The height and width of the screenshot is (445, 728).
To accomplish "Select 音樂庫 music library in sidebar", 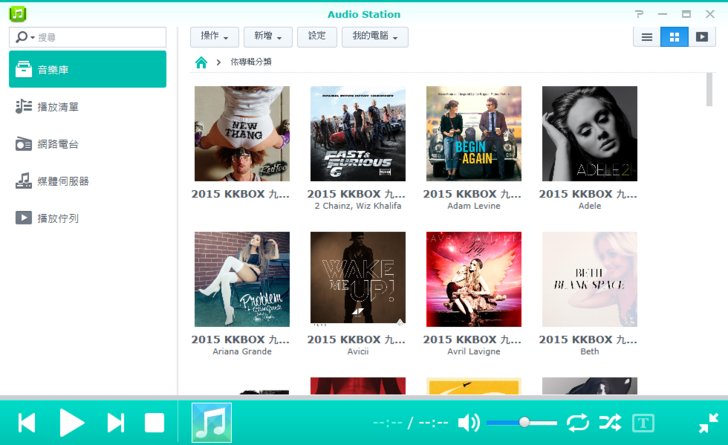I will [88, 69].
